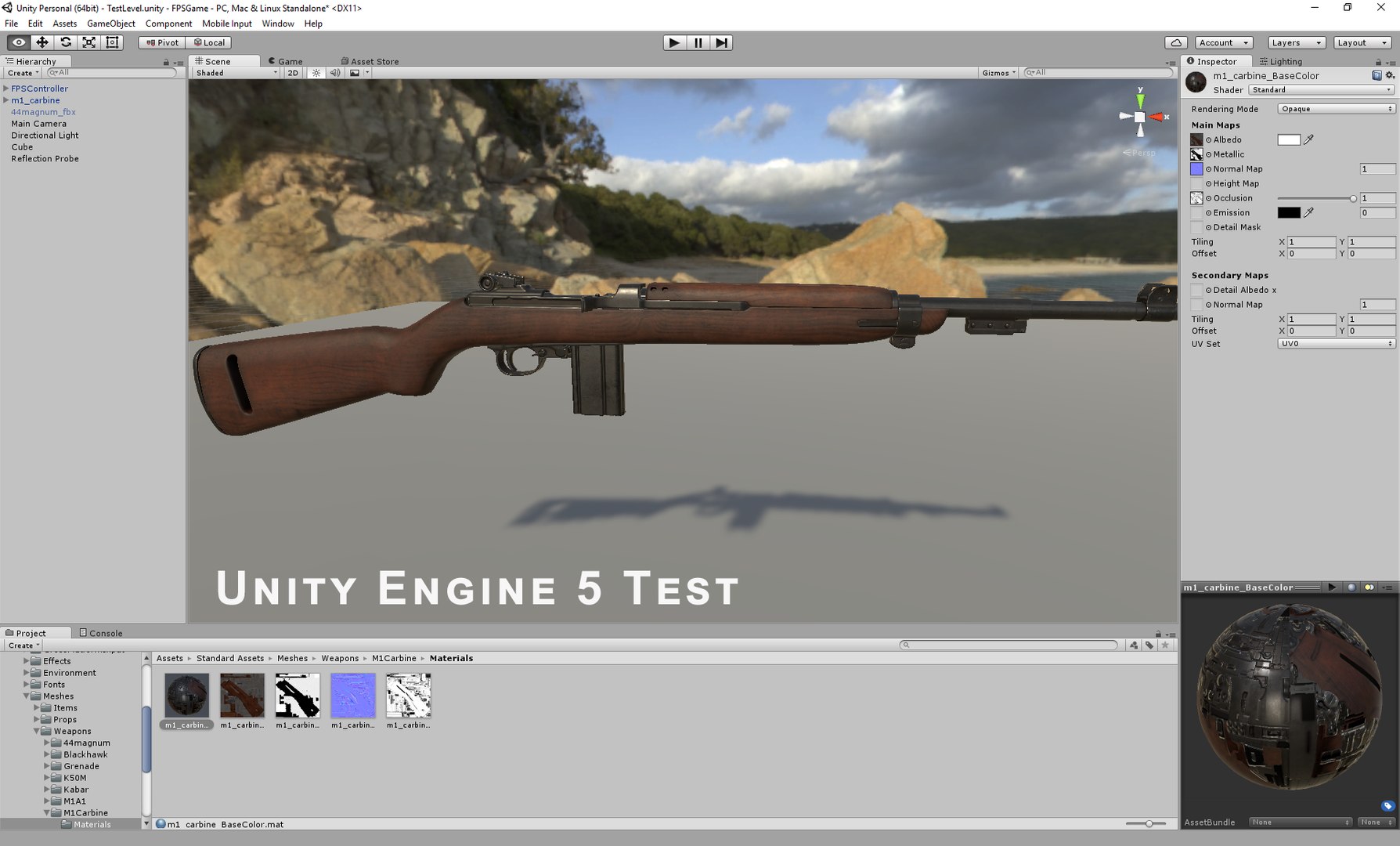The width and height of the screenshot is (1400, 846).
Task: Click the Emission black color swatch
Action: click(x=1289, y=212)
